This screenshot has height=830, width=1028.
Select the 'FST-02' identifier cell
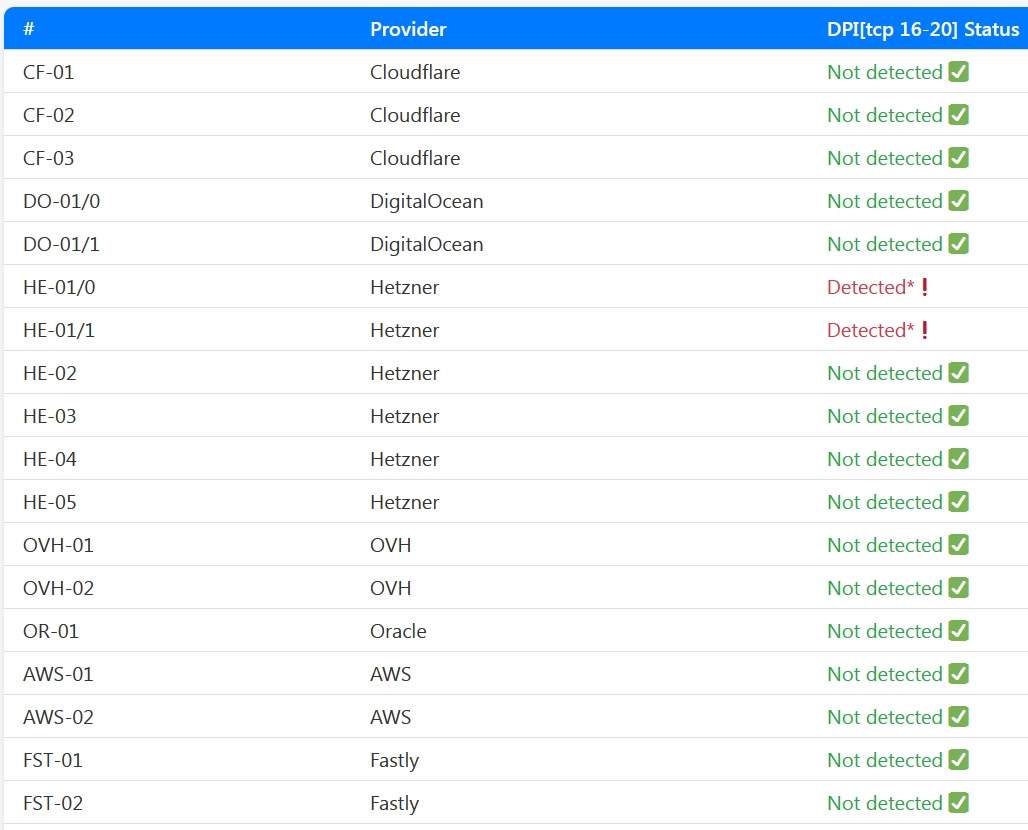coord(53,803)
